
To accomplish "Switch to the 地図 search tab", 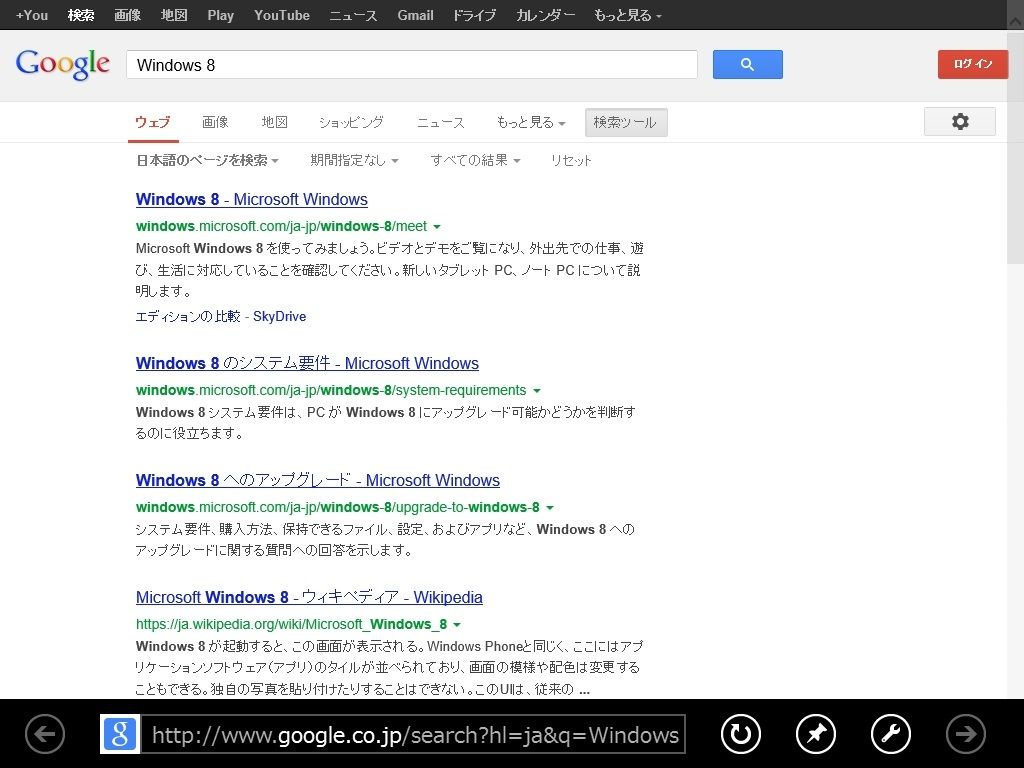I will 274,122.
